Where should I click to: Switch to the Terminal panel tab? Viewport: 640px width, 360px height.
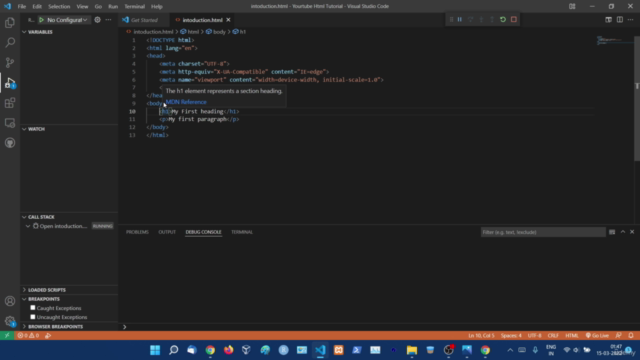[x=242, y=232]
